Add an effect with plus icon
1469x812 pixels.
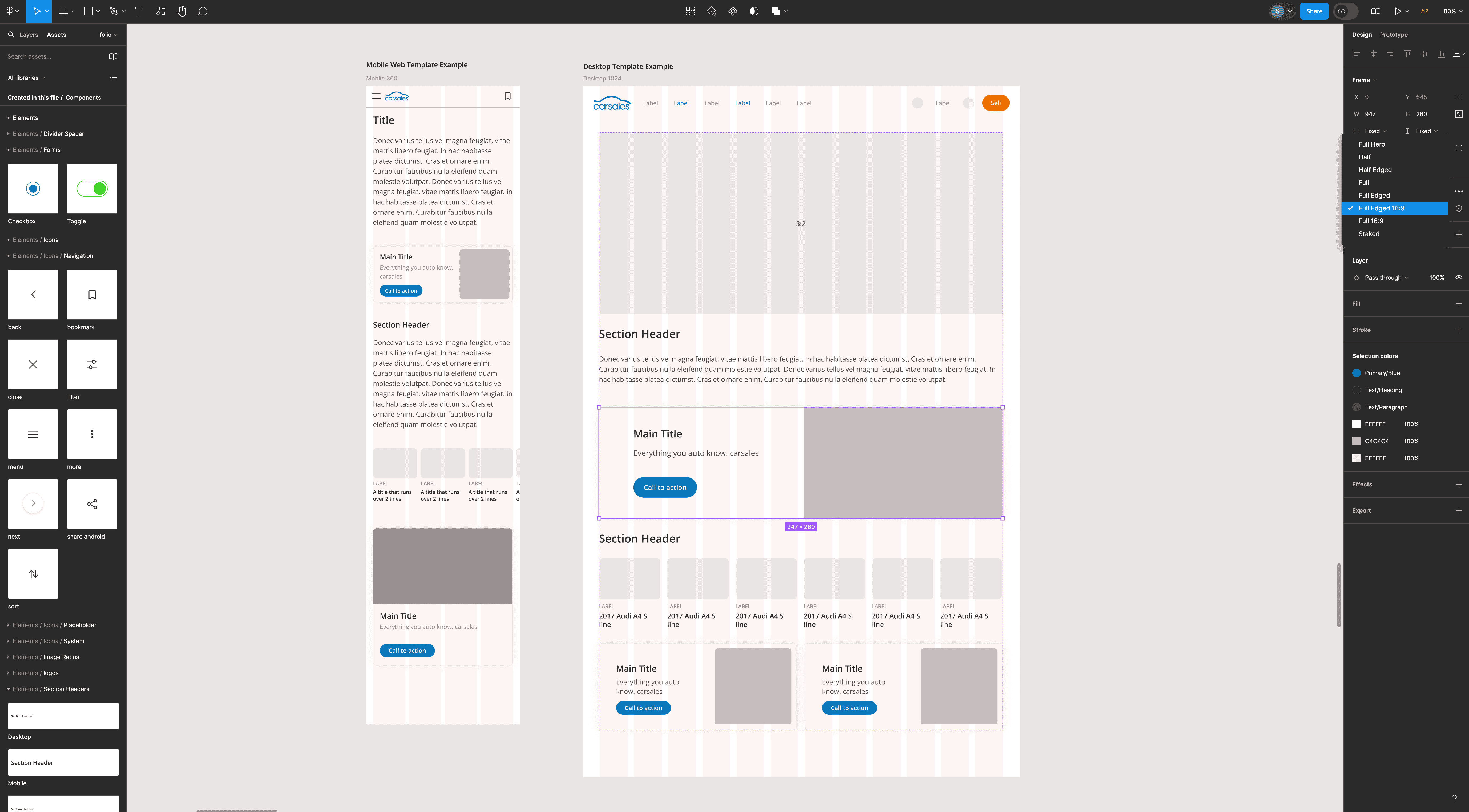(x=1459, y=485)
